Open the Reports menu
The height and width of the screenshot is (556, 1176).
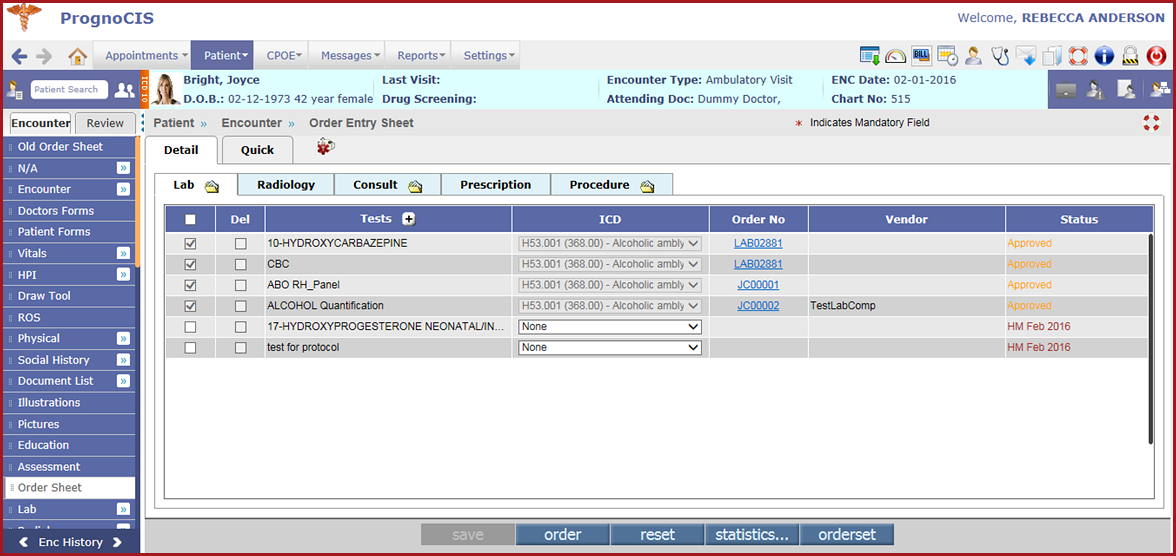[418, 56]
